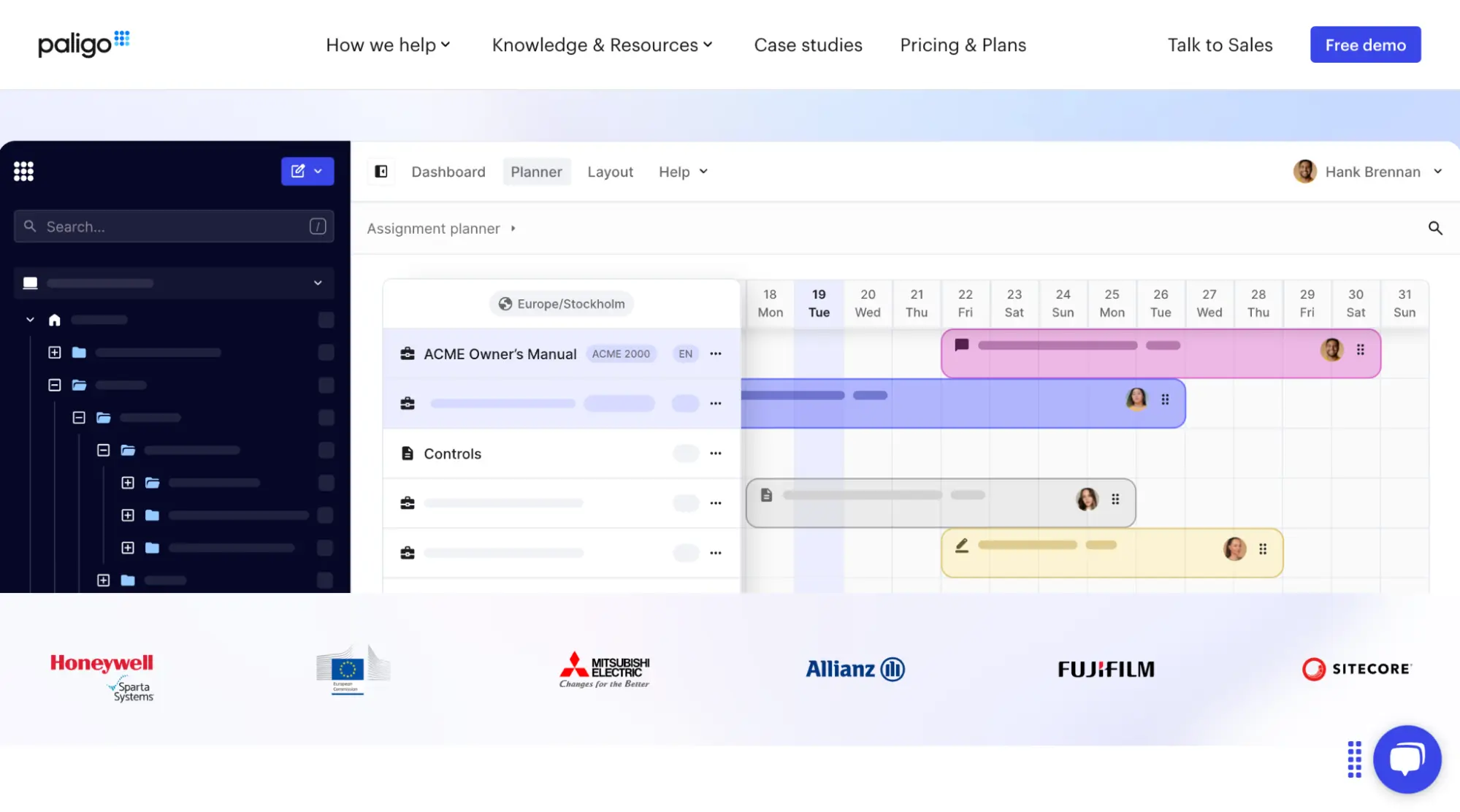Open the Dashboard tab
Screen dimensions: 1460x812
[448, 172]
